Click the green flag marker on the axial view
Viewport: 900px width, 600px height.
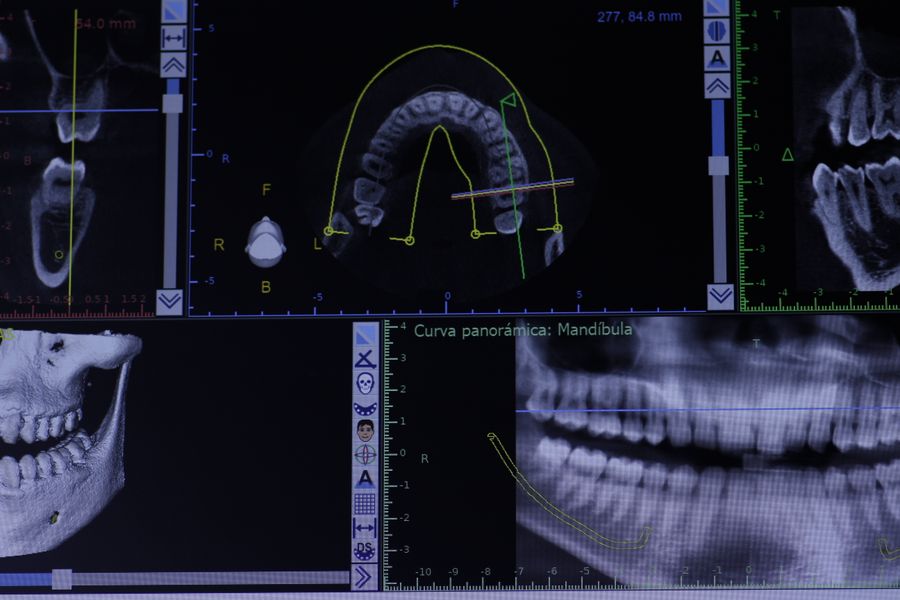click(509, 101)
